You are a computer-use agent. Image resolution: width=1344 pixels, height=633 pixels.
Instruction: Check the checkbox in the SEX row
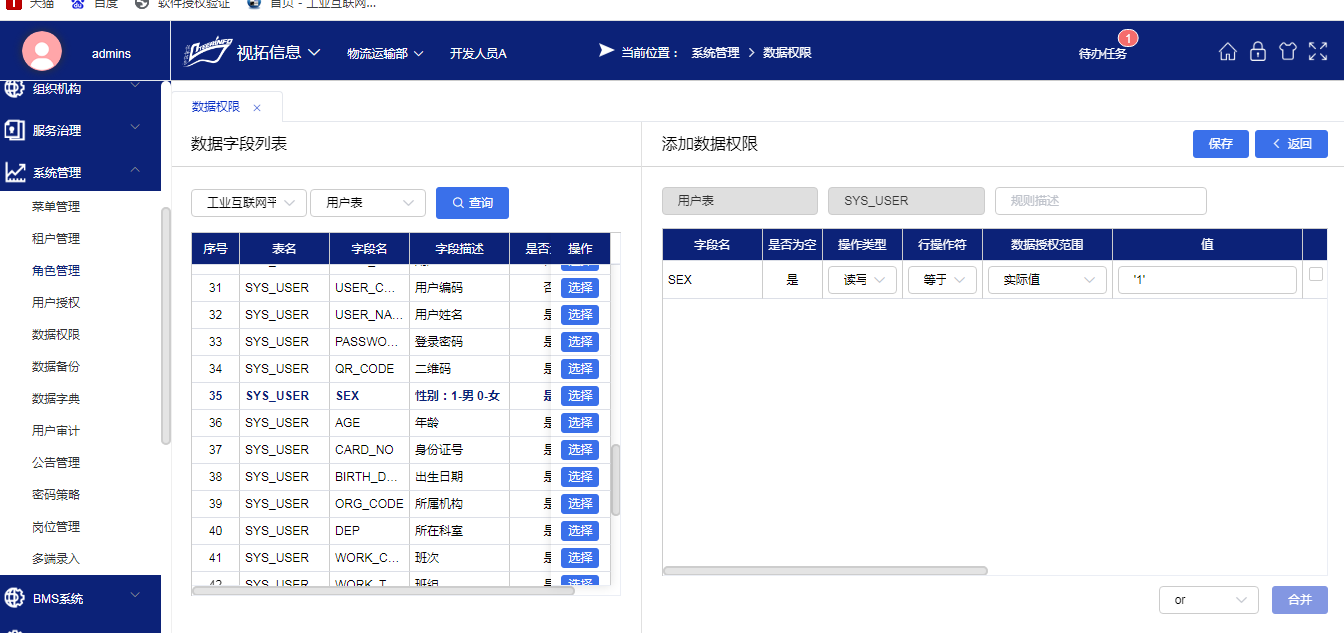1315,274
